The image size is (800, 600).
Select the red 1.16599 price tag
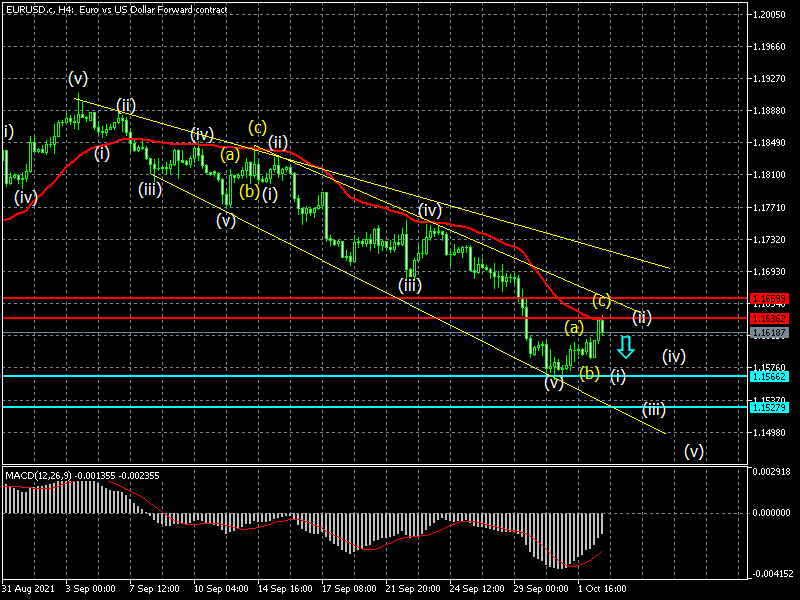[x=769, y=299]
